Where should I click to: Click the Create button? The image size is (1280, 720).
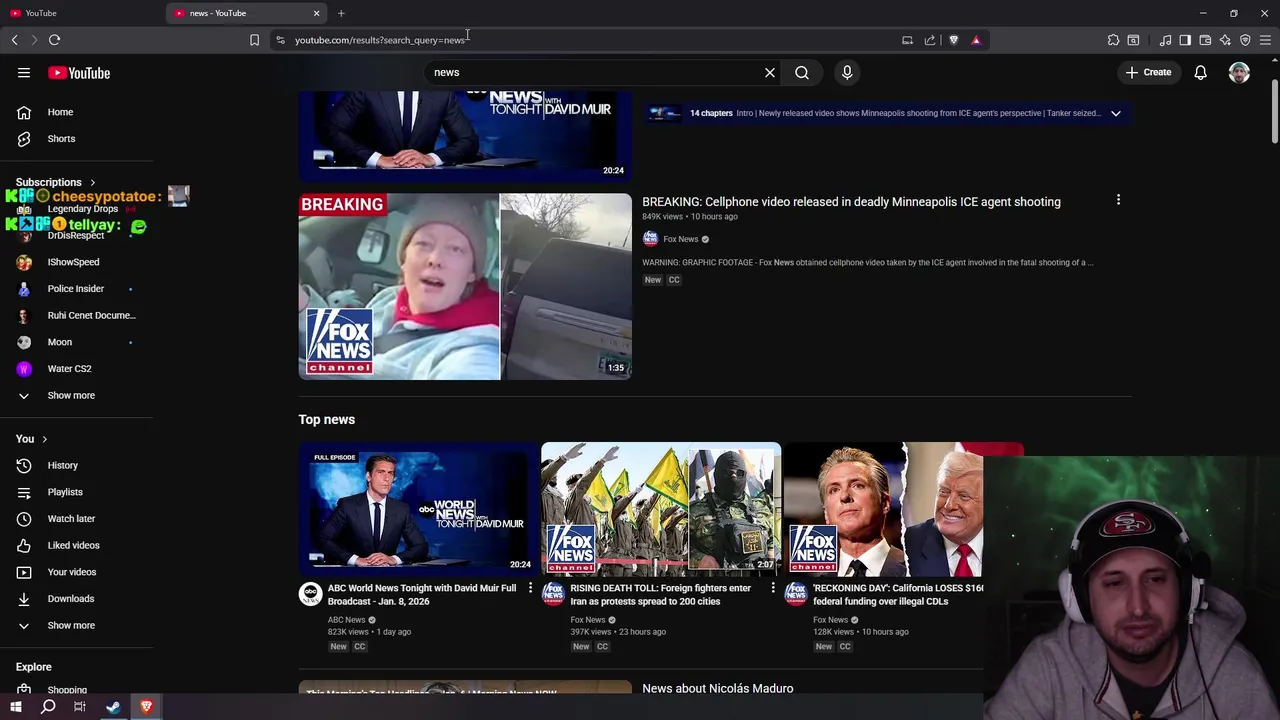click(1148, 72)
